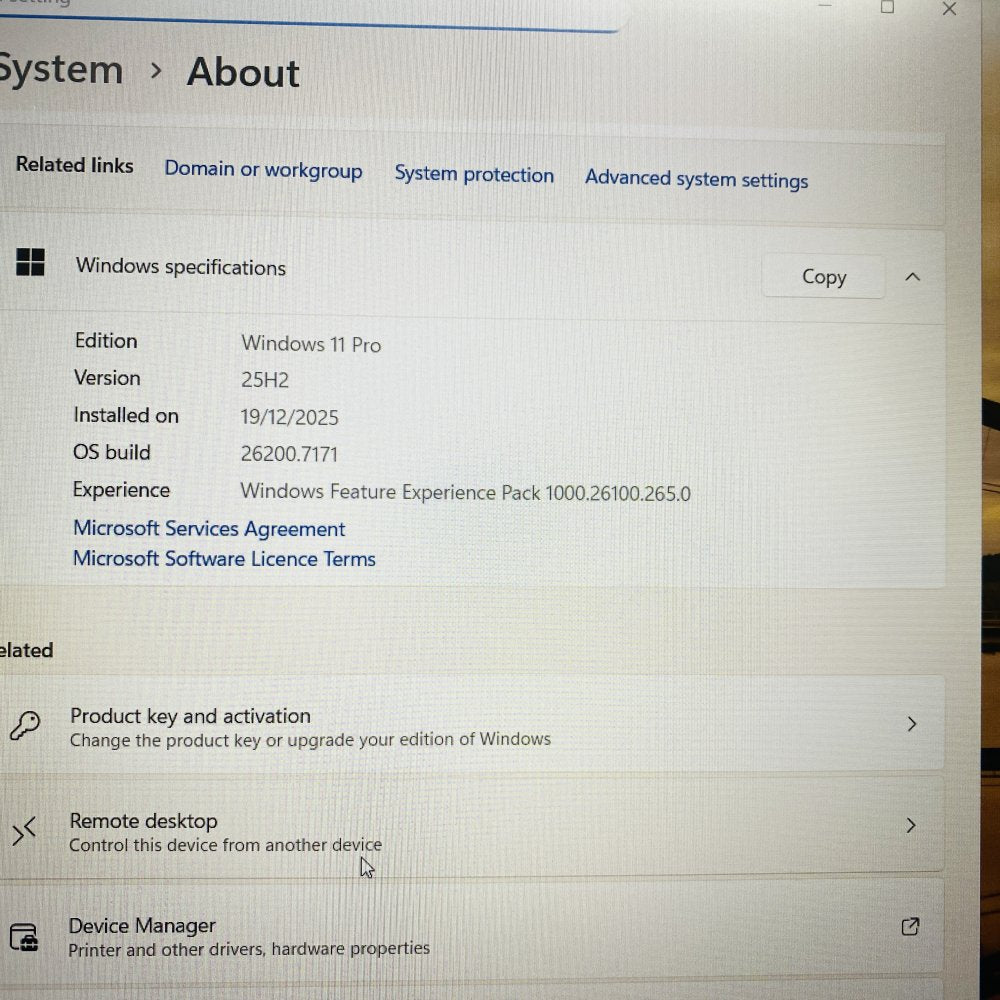1000x1000 pixels.
Task: Expand the Remote desktop row chevron
Action: pos(911,826)
